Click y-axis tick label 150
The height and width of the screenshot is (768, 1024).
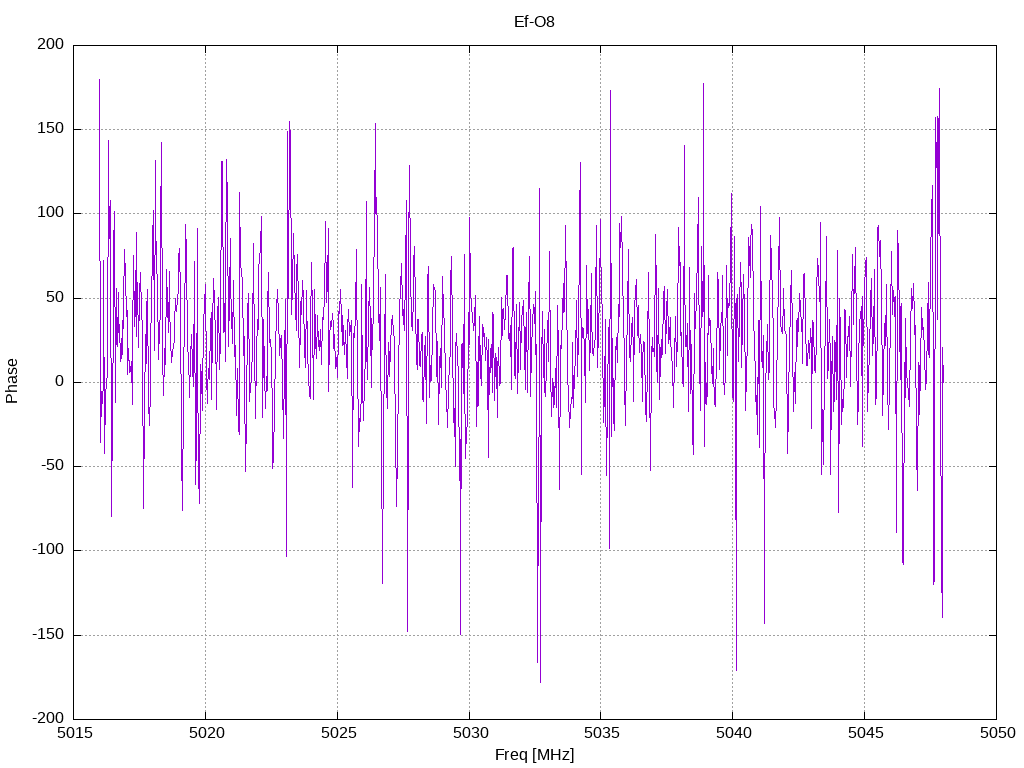pyautogui.click(x=51, y=129)
